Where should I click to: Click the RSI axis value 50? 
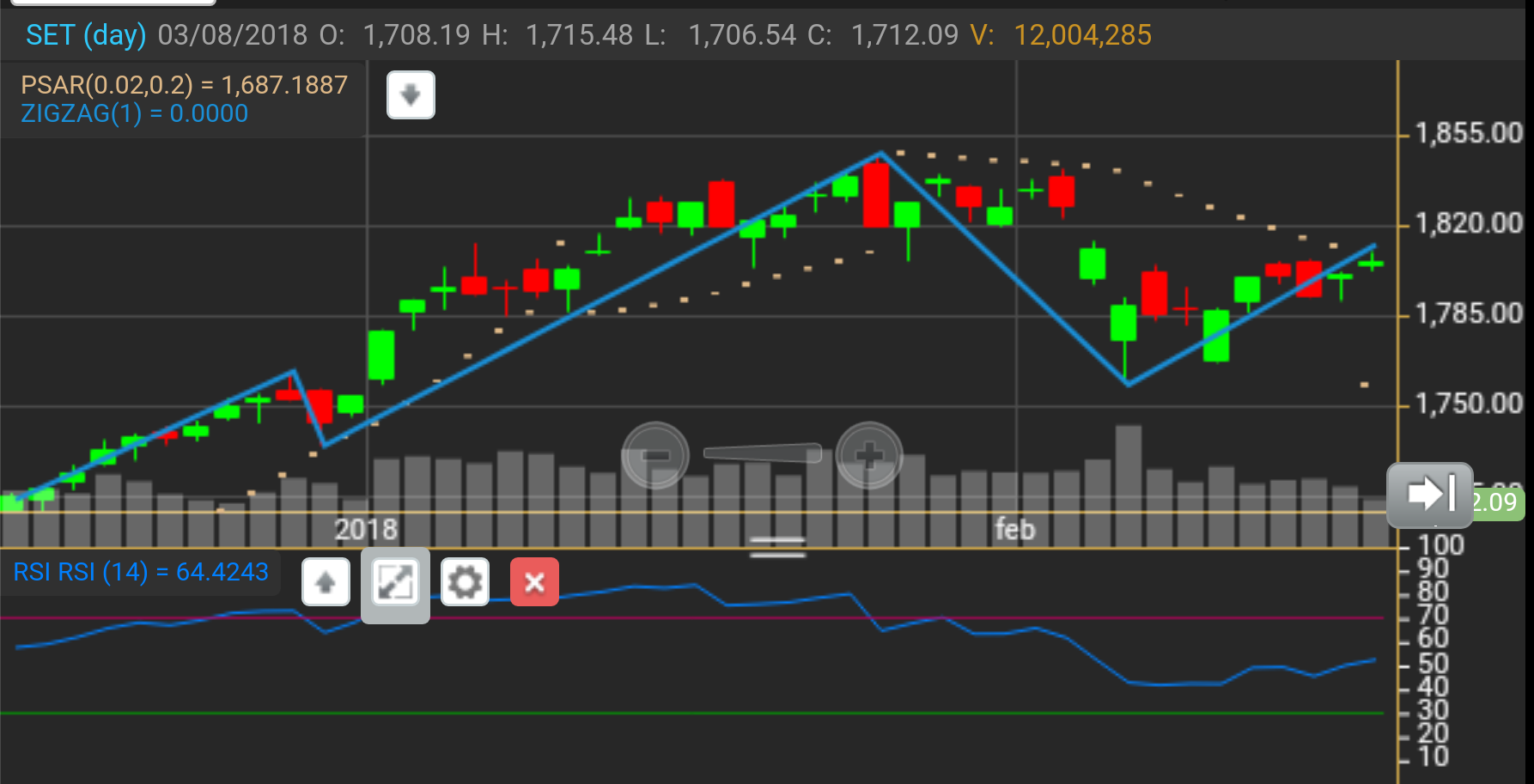(1433, 664)
